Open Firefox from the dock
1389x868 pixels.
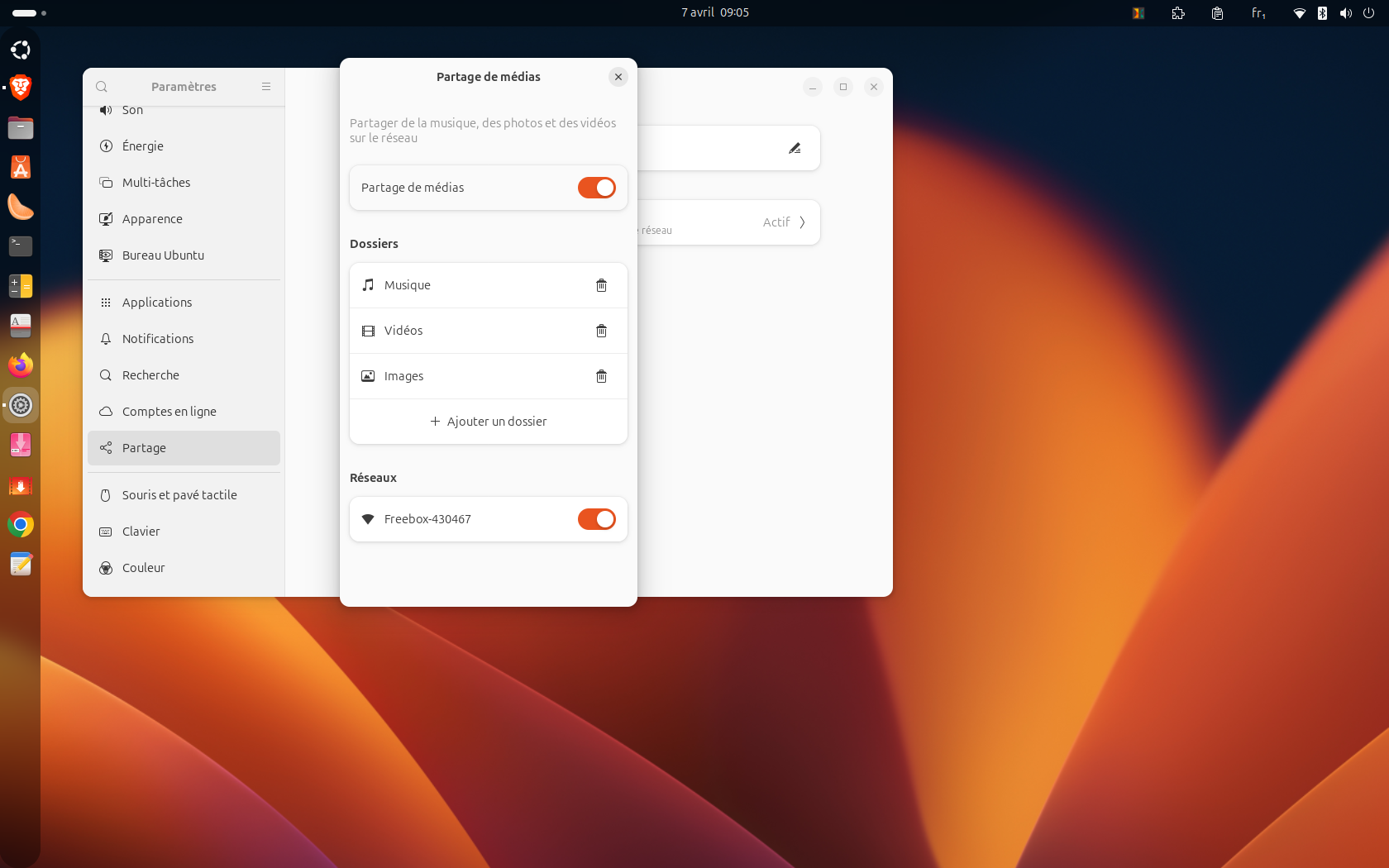pyautogui.click(x=21, y=365)
